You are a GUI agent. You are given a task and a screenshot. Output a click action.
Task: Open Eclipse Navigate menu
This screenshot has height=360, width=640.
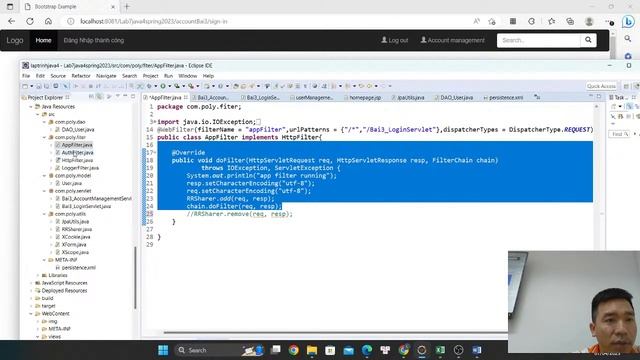(106, 76)
